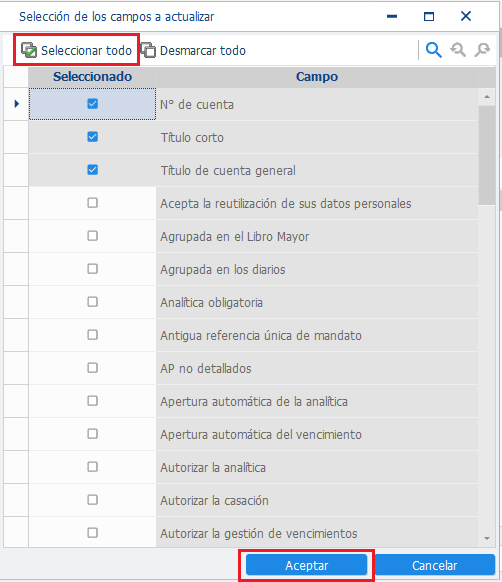
Task: Enable Agrupada en el Libro Mayor checkbox
Action: coord(92,236)
